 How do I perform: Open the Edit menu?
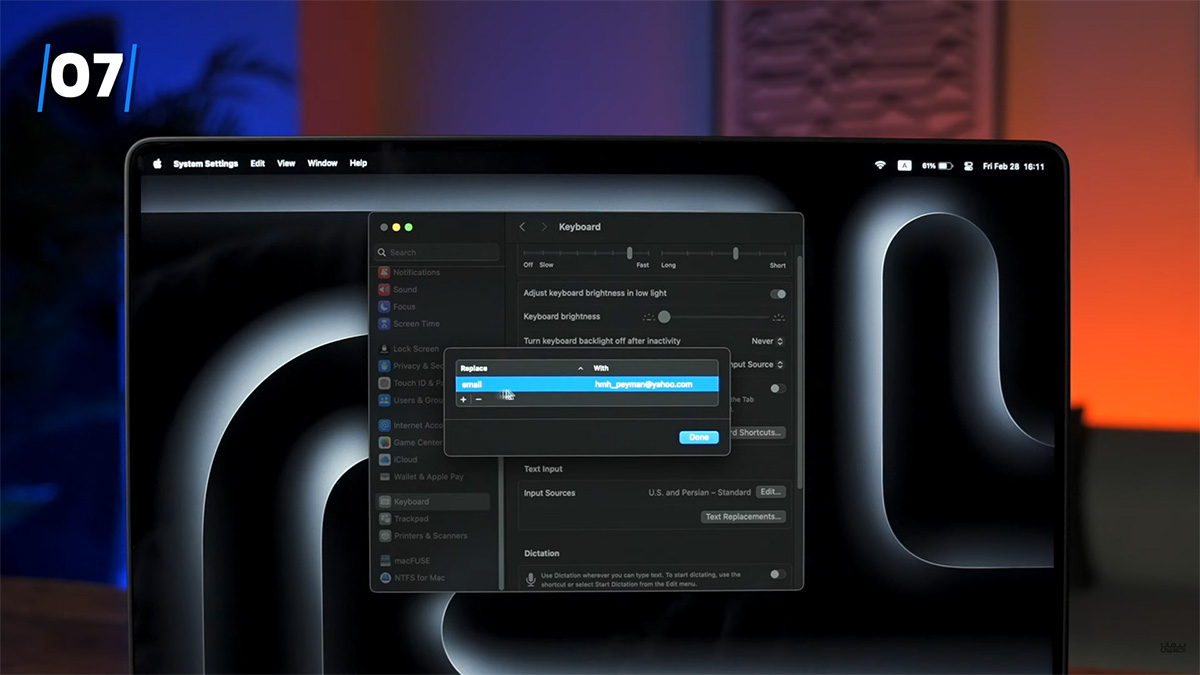tap(258, 163)
